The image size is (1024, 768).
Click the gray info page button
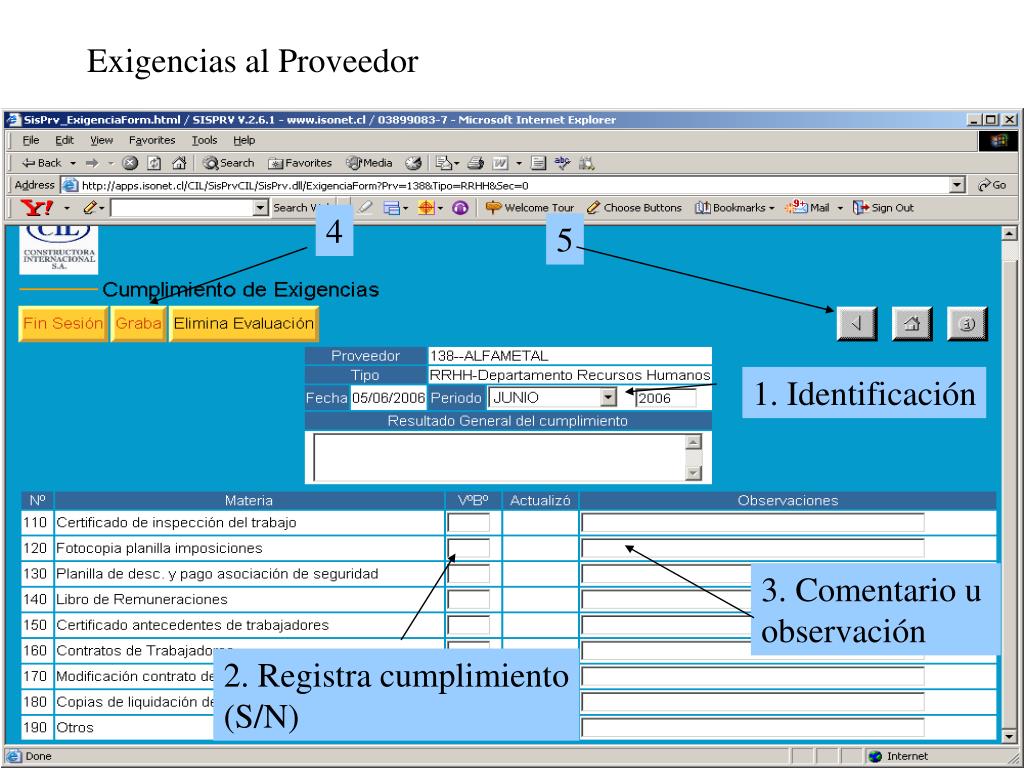(967, 323)
